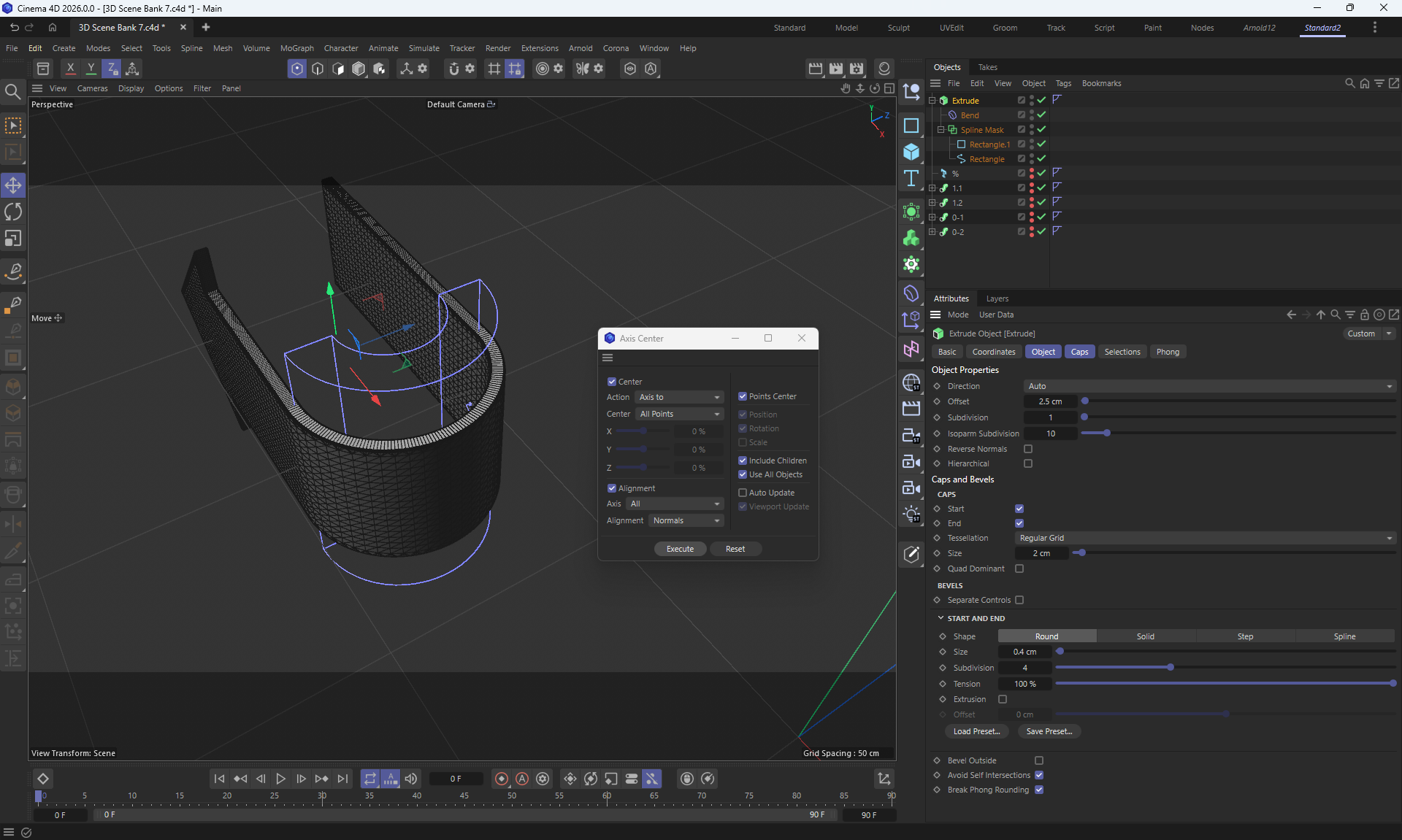Collapse the Spline Mask tree item
Screen dimensions: 1402x840
(941, 130)
